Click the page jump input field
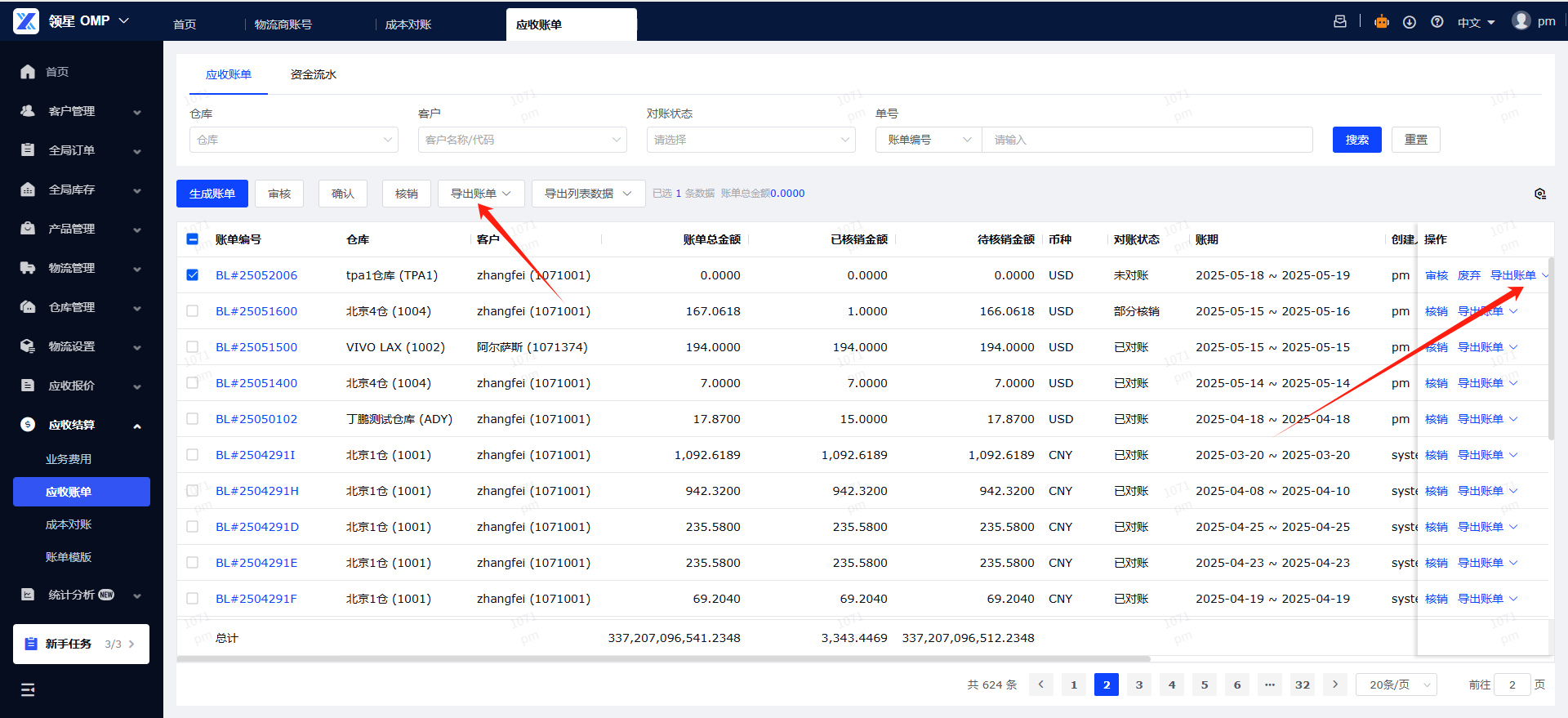The image size is (1568, 718). [x=1512, y=685]
